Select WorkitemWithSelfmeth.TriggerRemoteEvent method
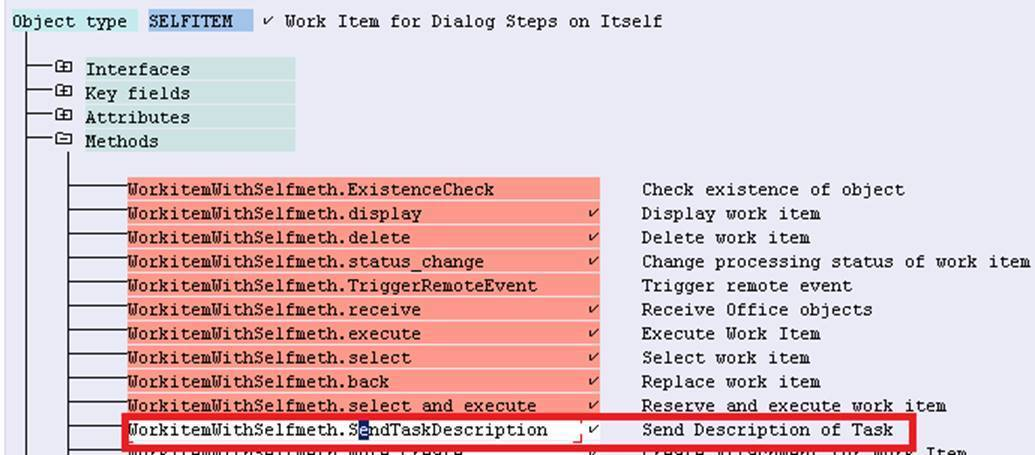The image size is (1035, 455). 331,286
